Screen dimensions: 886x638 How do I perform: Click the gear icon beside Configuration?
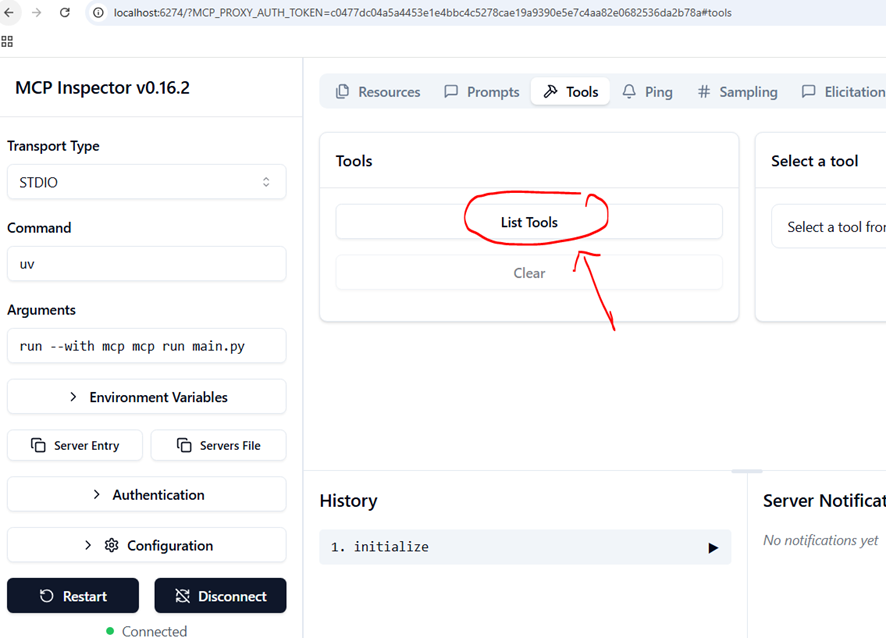111,545
